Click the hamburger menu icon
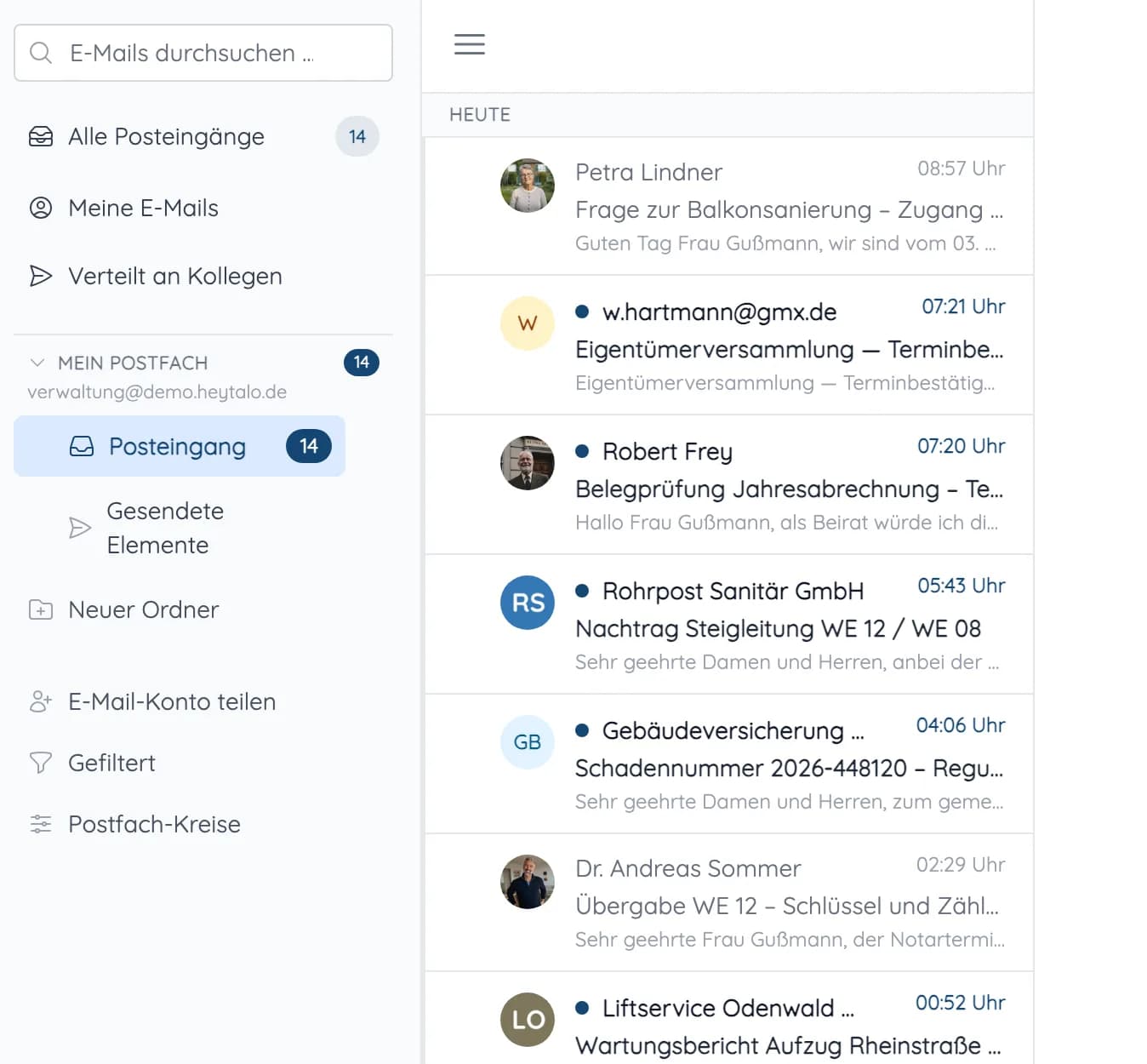 pyautogui.click(x=470, y=44)
